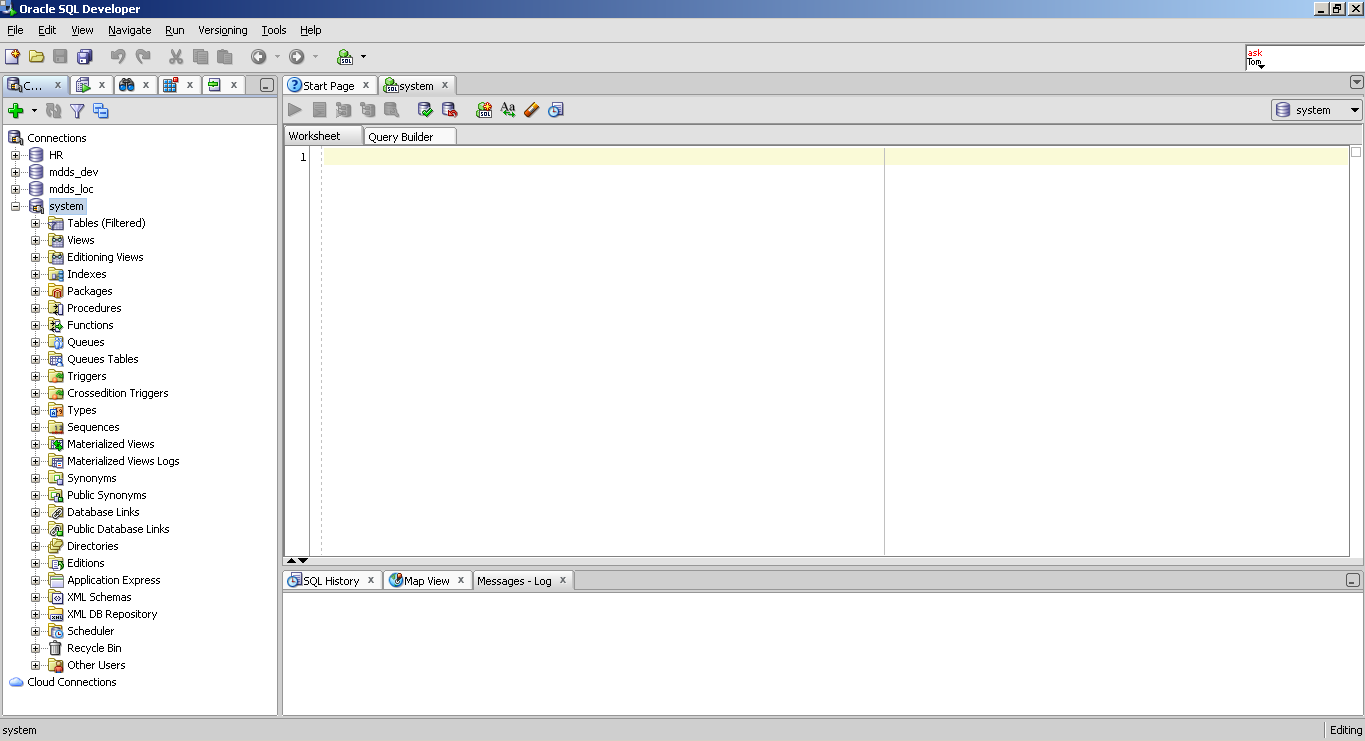Click the Redo arrow icon
Viewport: 1365px width, 741px height.
point(143,57)
